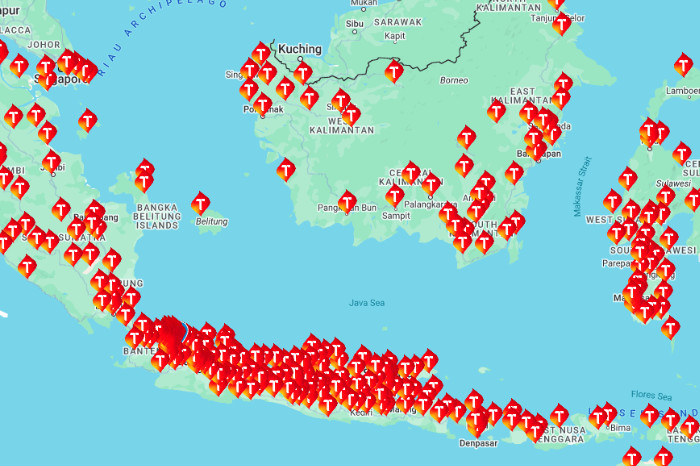Click the Denpasar city label

click(478, 443)
